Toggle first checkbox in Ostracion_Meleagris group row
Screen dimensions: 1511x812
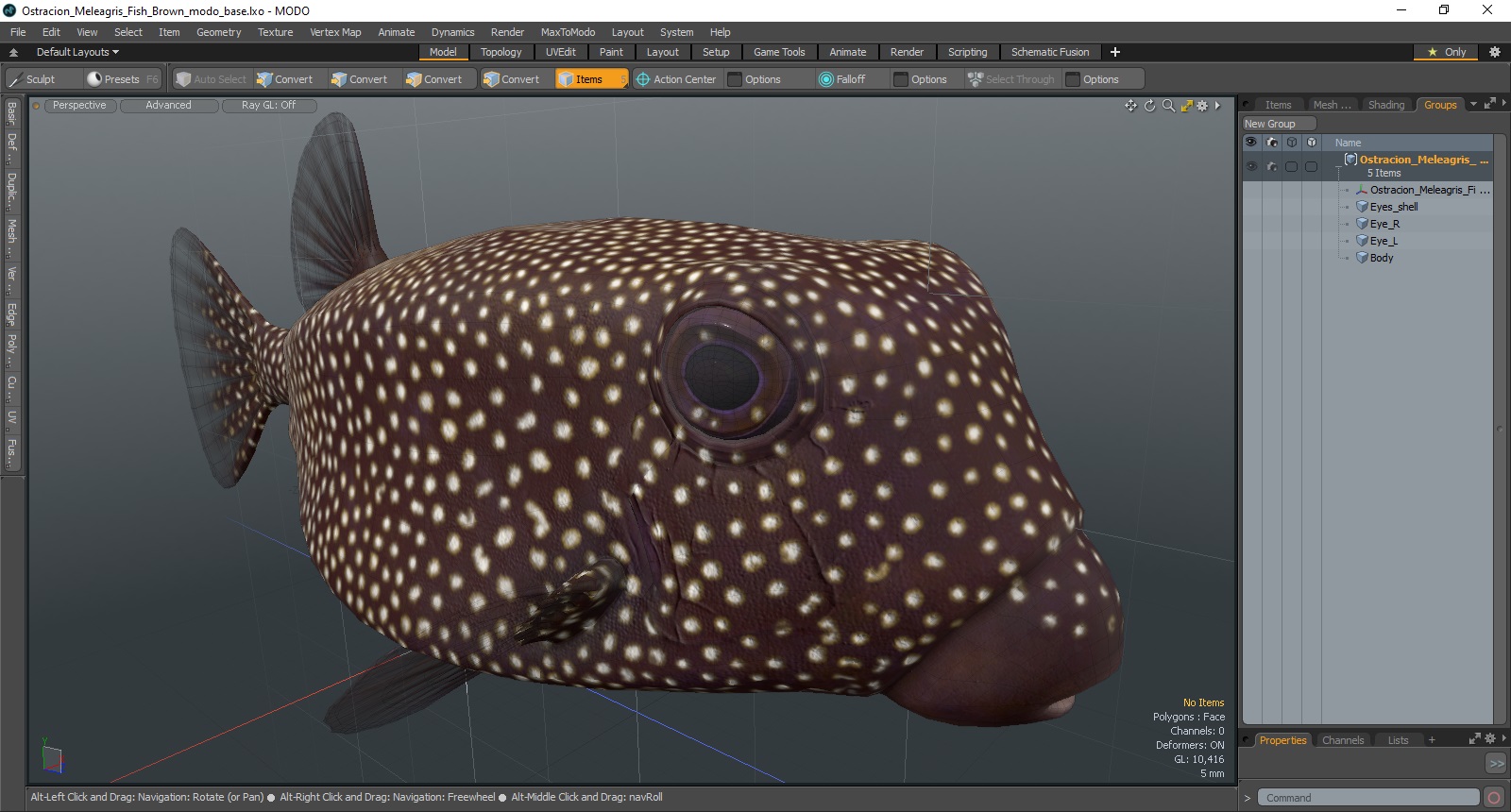1291,166
